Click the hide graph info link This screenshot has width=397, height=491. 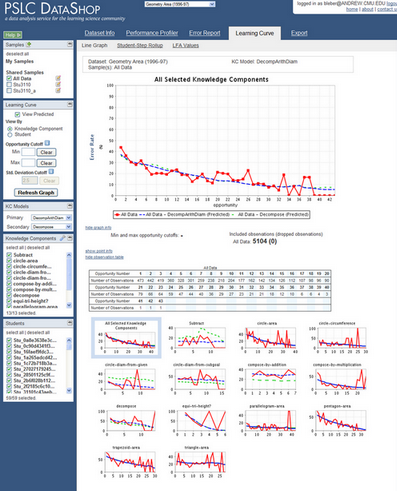[x=98, y=227]
